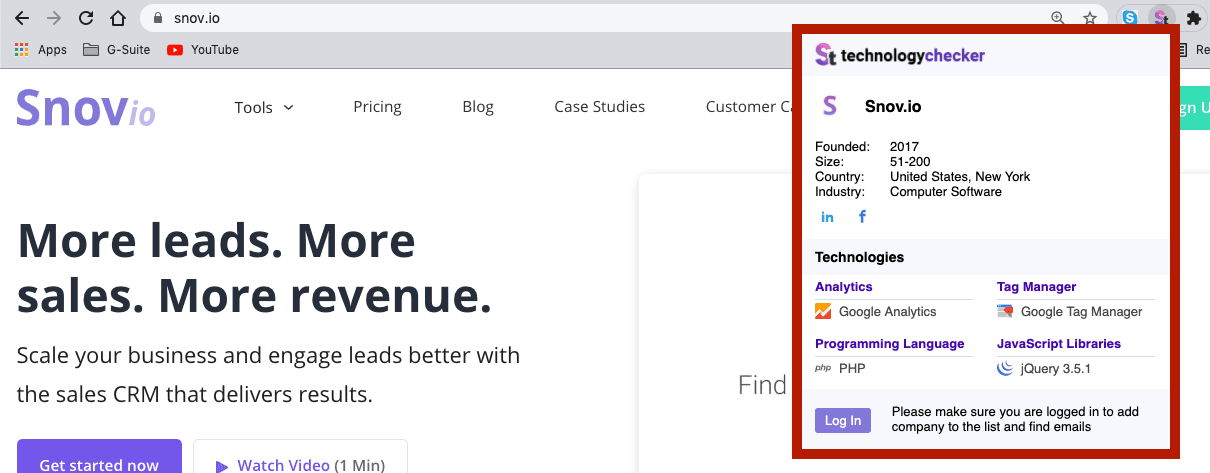Open the YouTube bookmark

coord(203,49)
